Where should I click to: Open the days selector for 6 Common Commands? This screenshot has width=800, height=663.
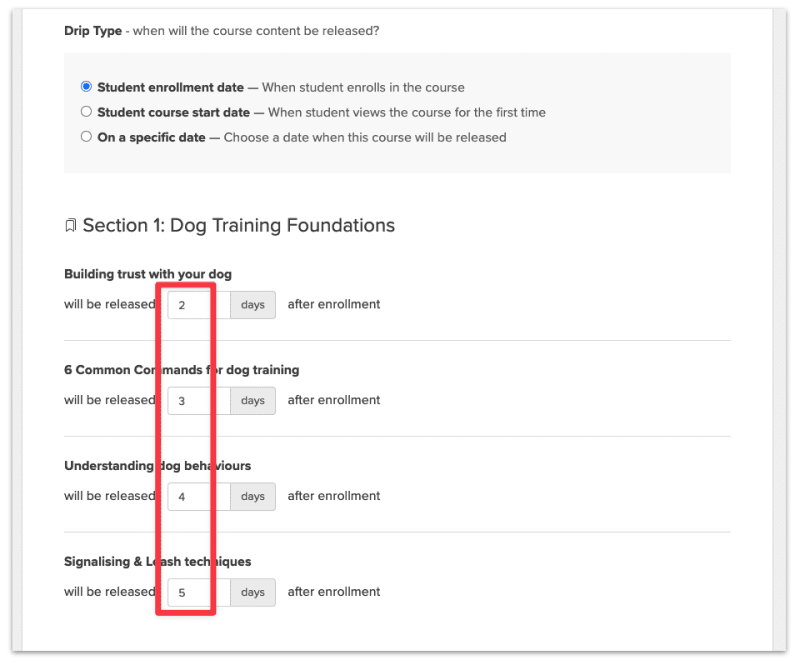252,400
